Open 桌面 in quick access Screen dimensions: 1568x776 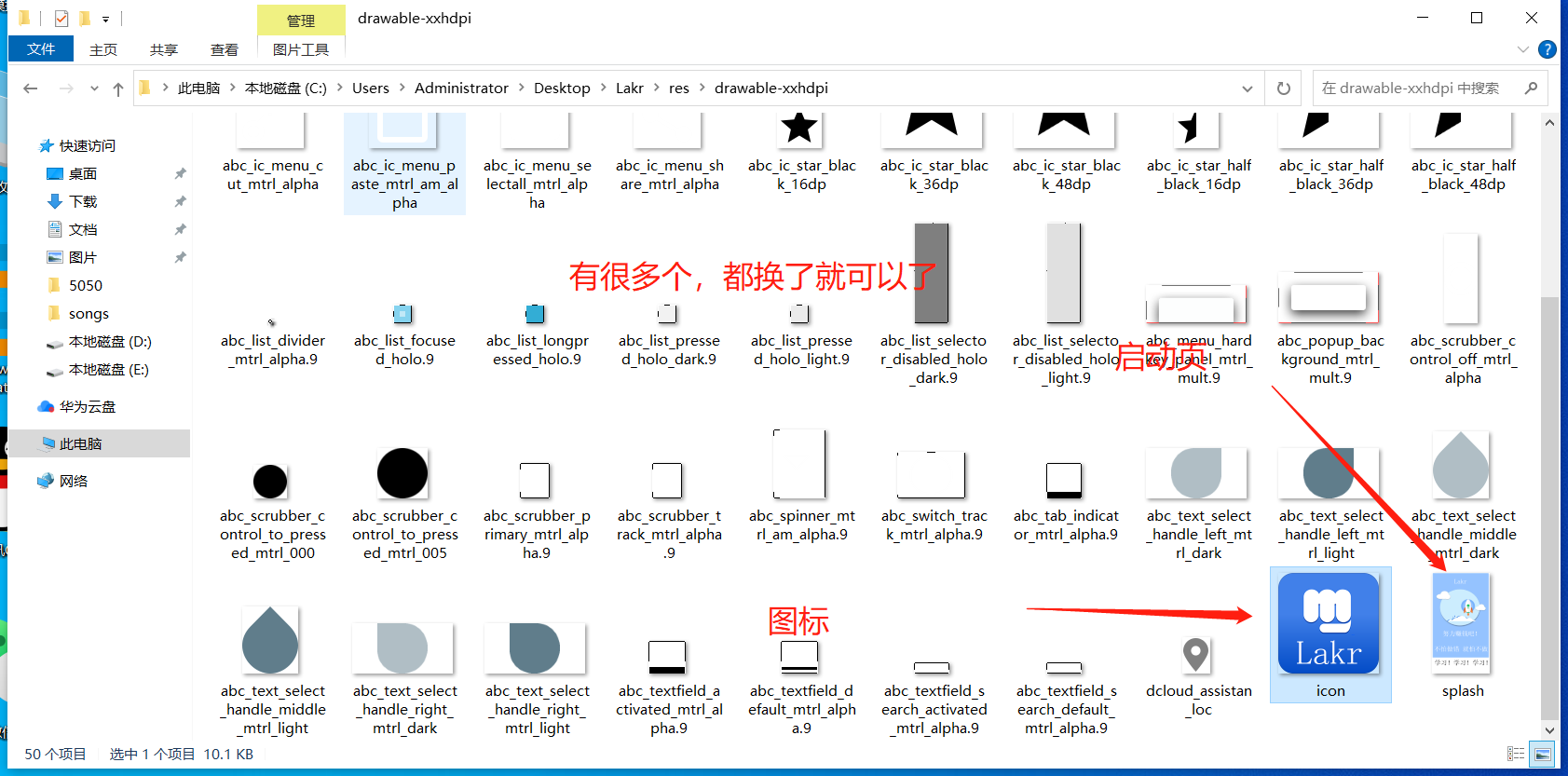click(83, 174)
